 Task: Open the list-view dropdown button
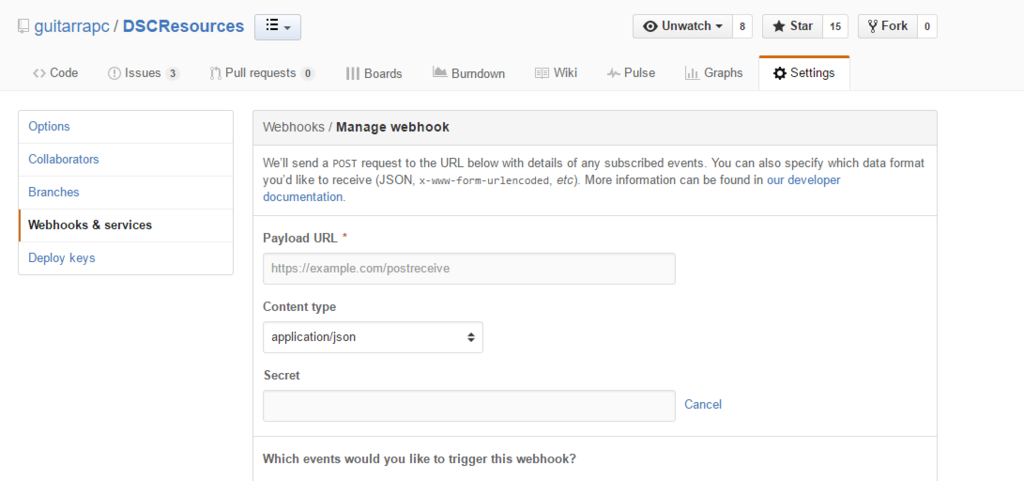[277, 27]
